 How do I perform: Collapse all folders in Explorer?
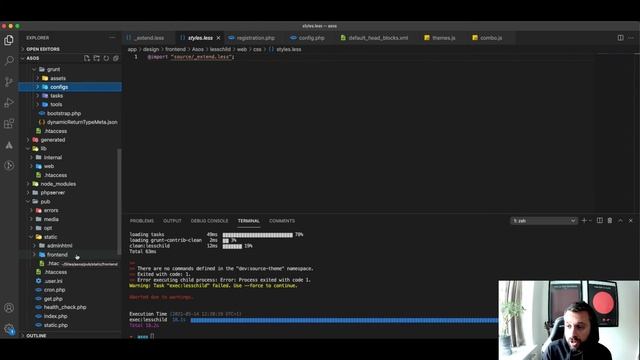coord(116,58)
